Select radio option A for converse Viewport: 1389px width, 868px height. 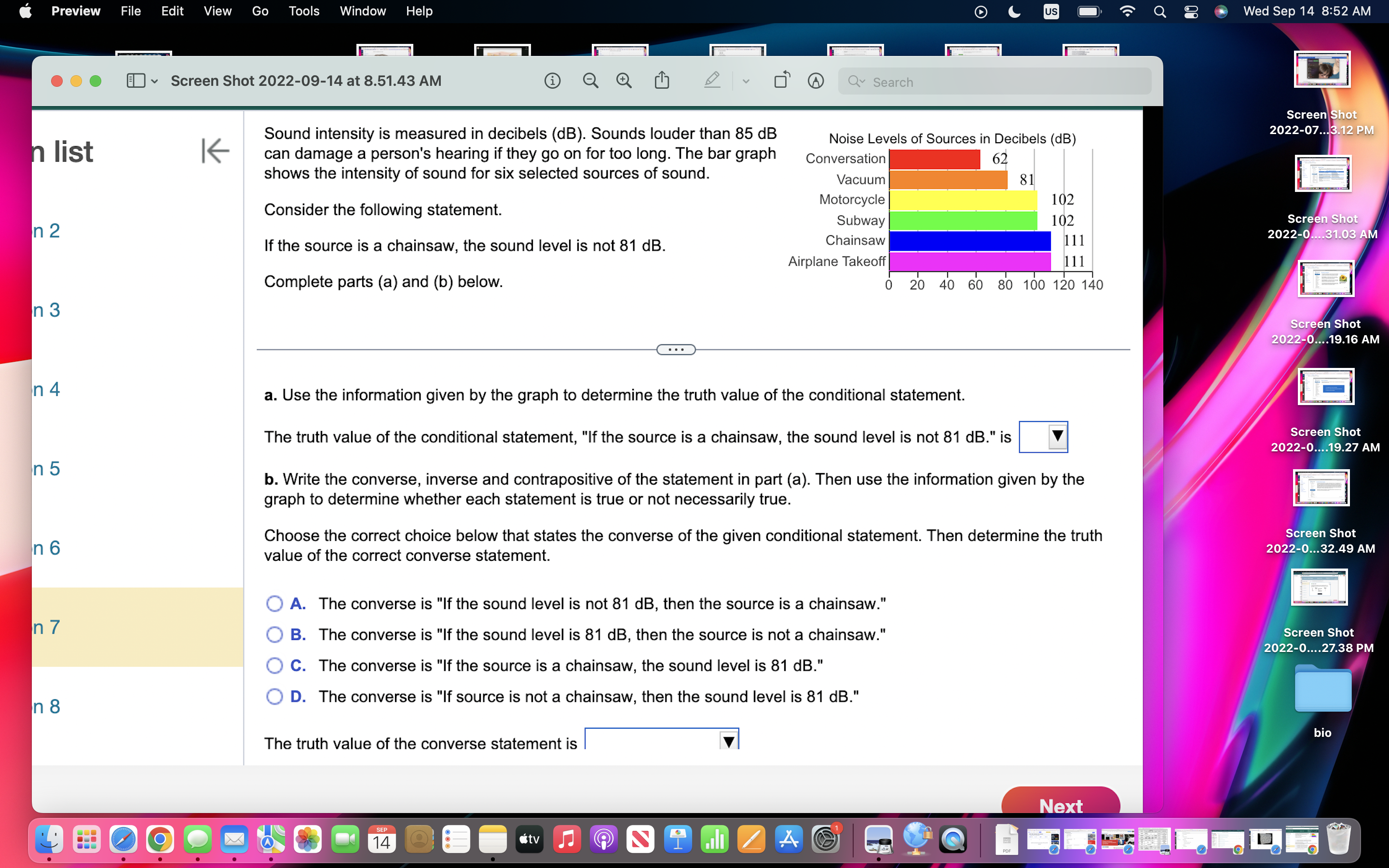pos(274,603)
